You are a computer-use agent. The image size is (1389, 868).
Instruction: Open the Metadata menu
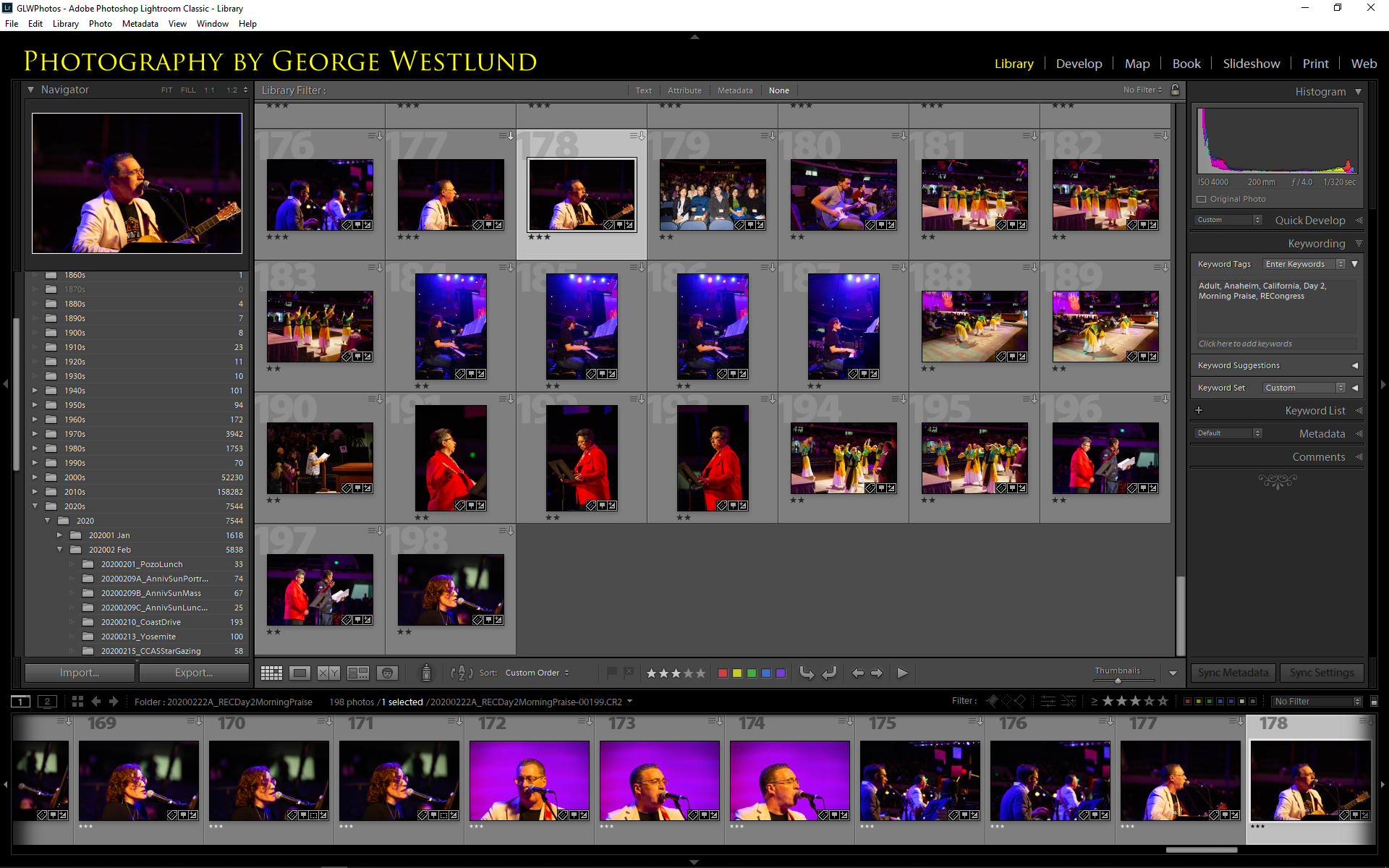[x=140, y=23]
